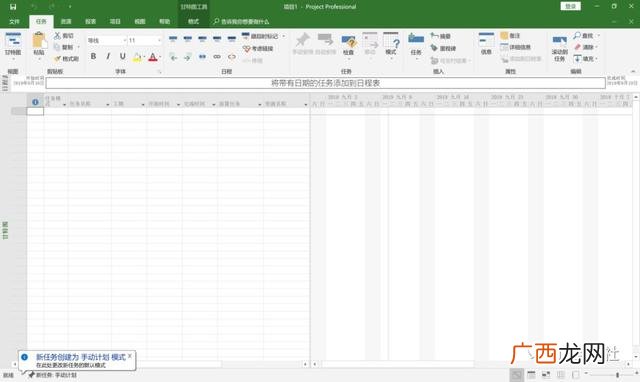The width and height of the screenshot is (640, 382).
Task: Close the manual scheduling mode tip popup
Action: coord(130,356)
